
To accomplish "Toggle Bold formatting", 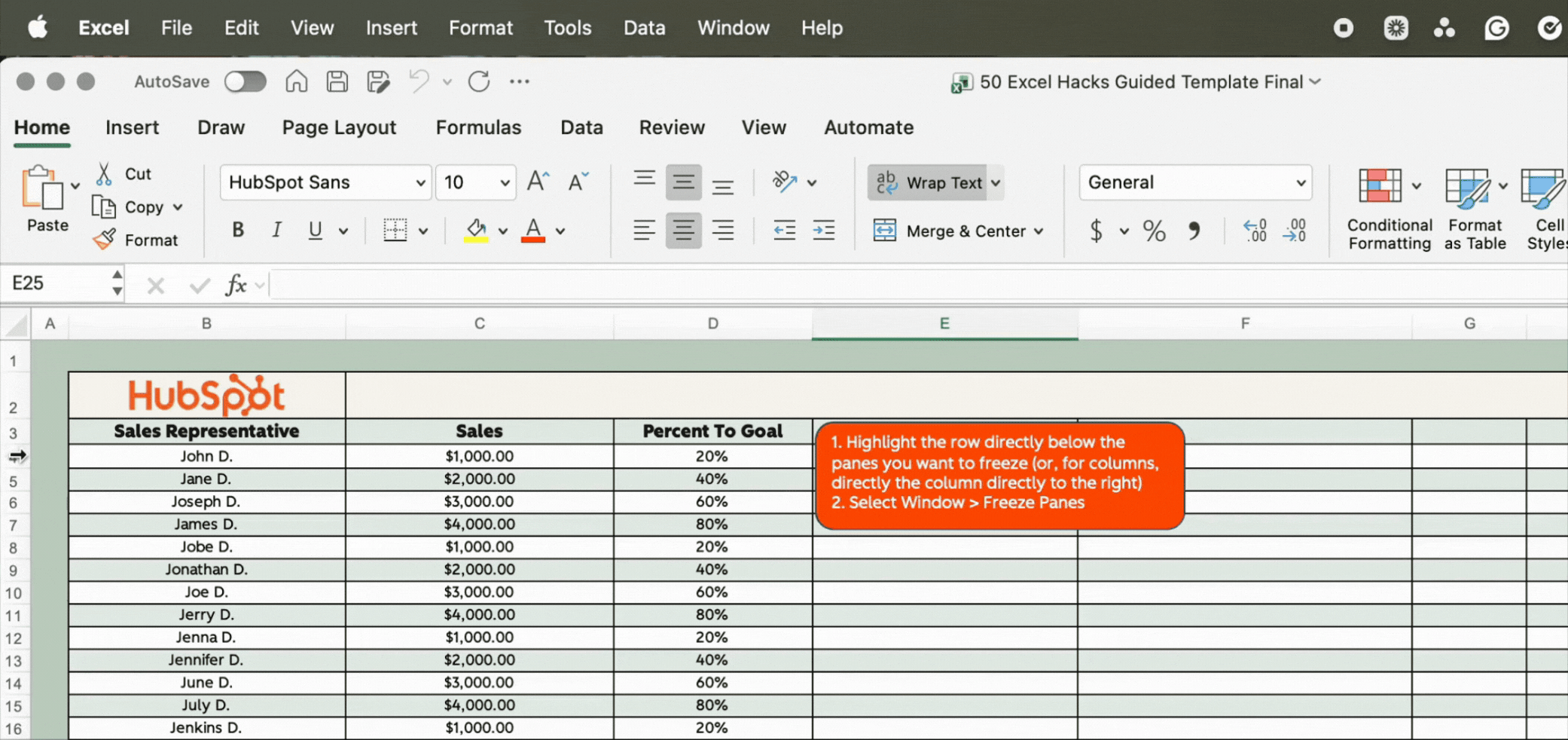I will 238,231.
